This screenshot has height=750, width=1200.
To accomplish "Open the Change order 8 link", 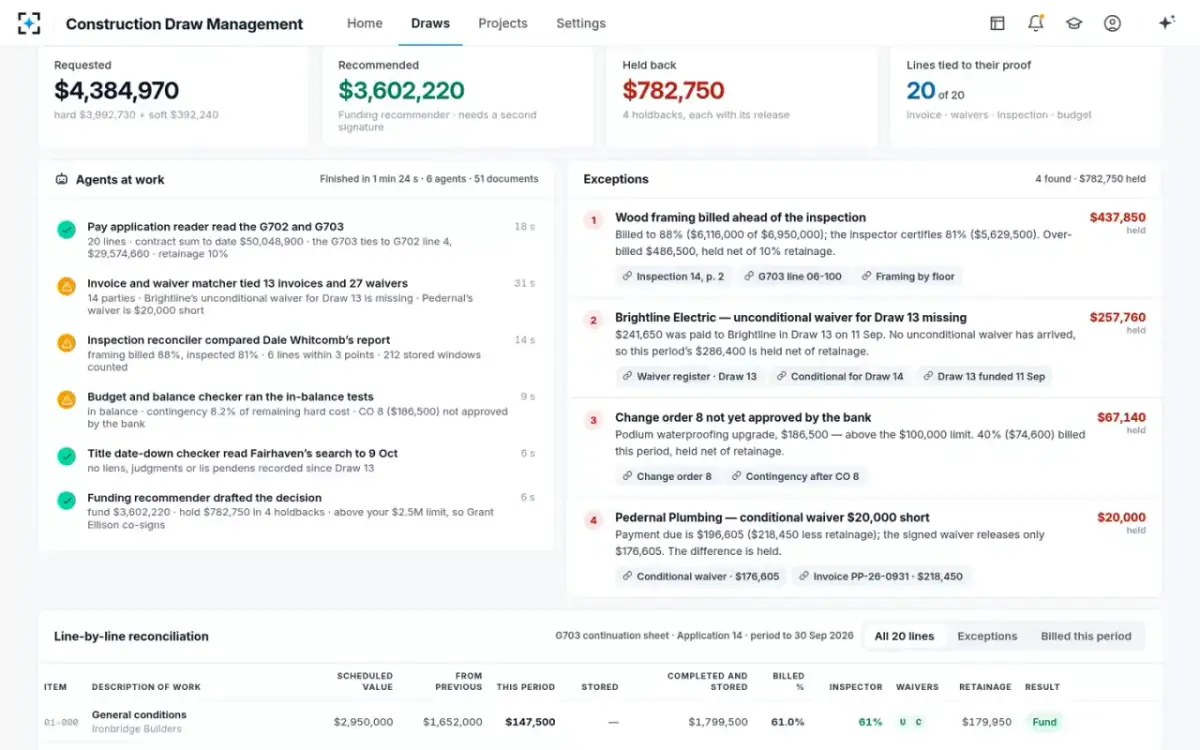I will pyautogui.click(x=666, y=476).
